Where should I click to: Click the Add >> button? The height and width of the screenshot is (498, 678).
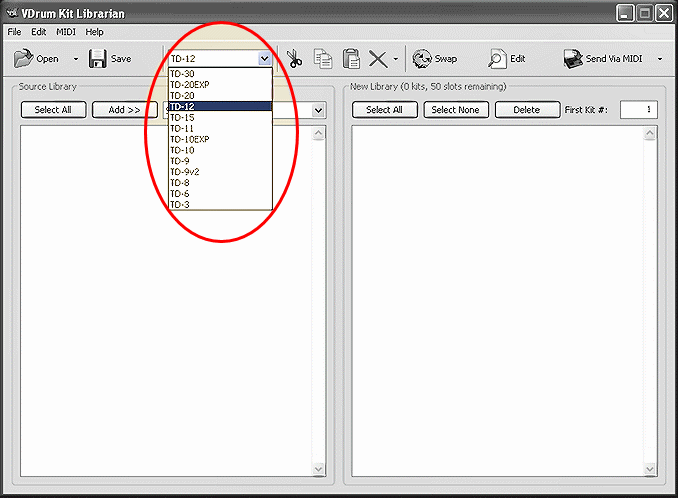coord(125,110)
